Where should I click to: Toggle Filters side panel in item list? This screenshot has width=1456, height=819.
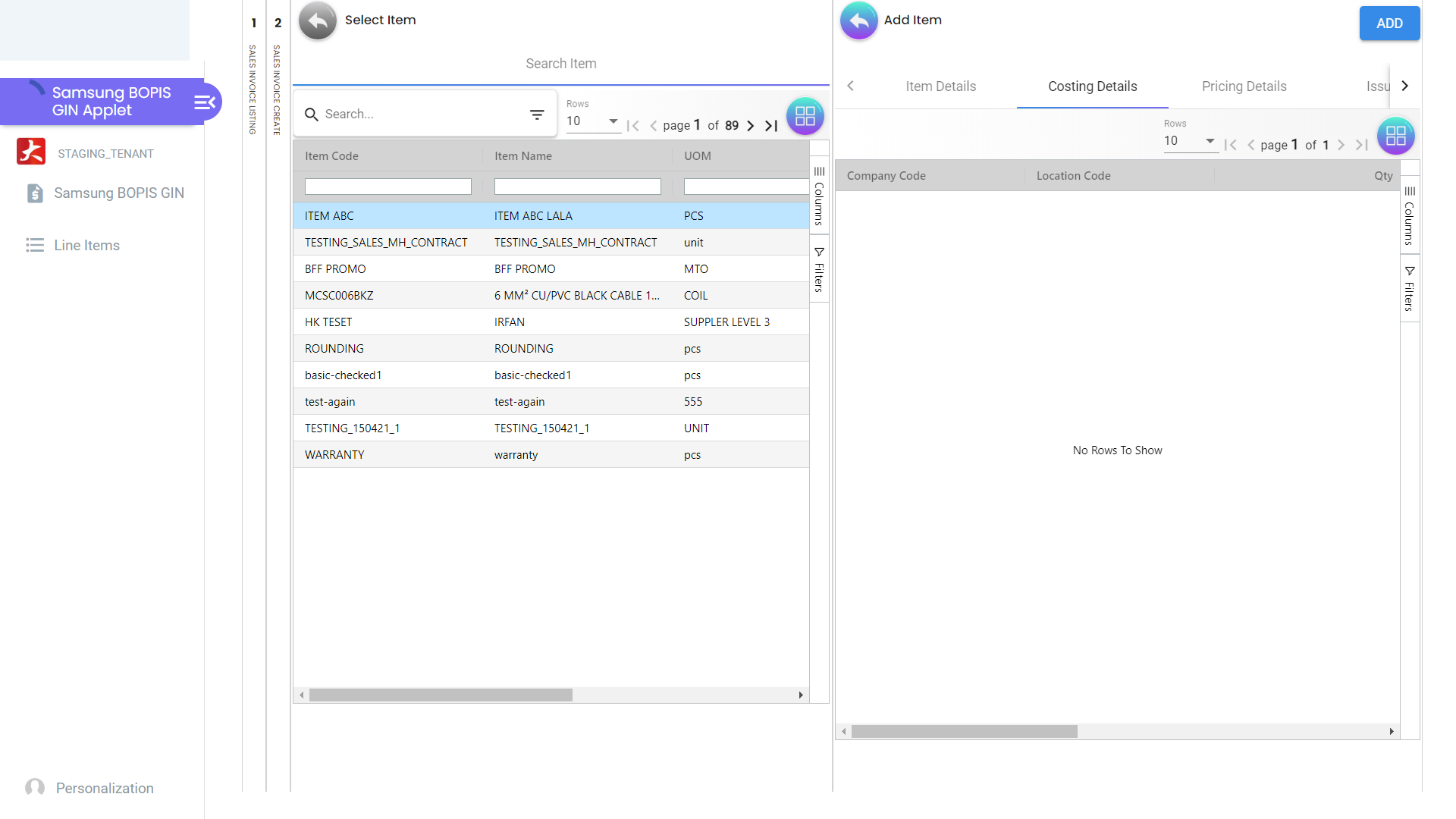[819, 269]
